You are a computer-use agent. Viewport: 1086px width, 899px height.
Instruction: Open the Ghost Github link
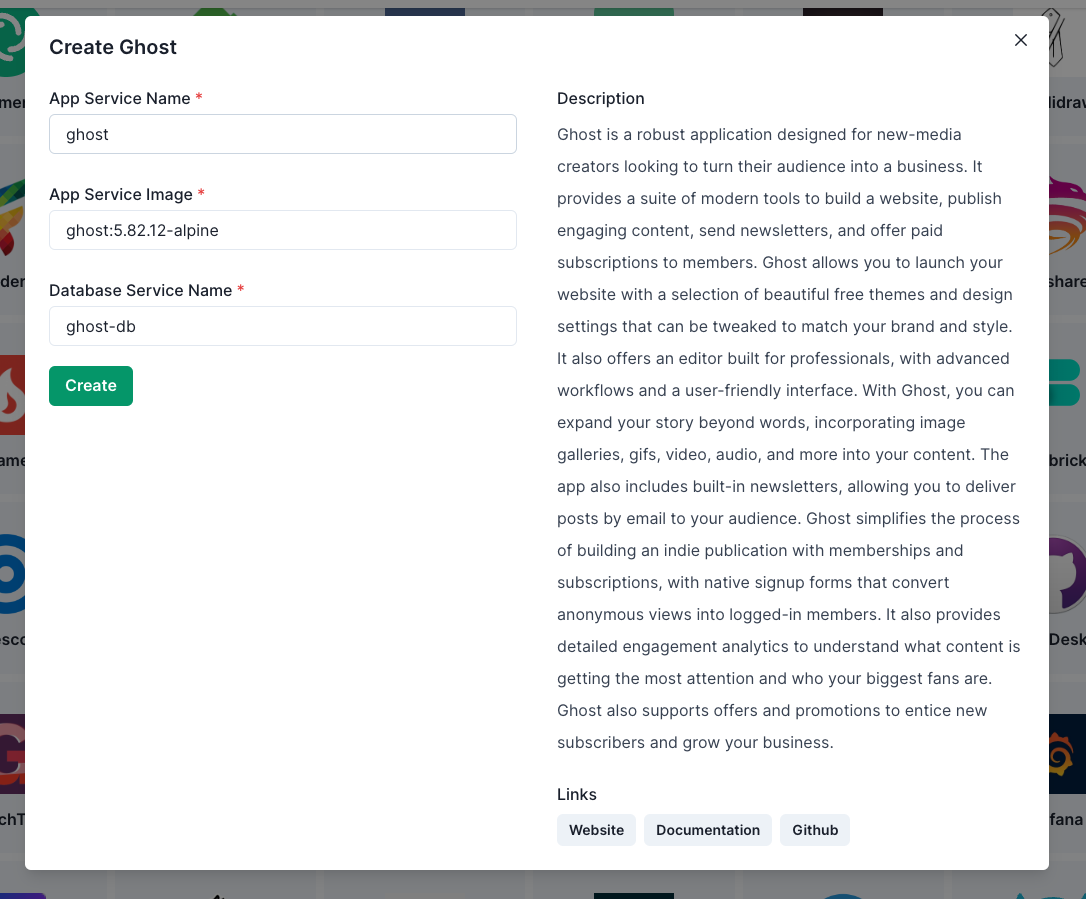814,830
